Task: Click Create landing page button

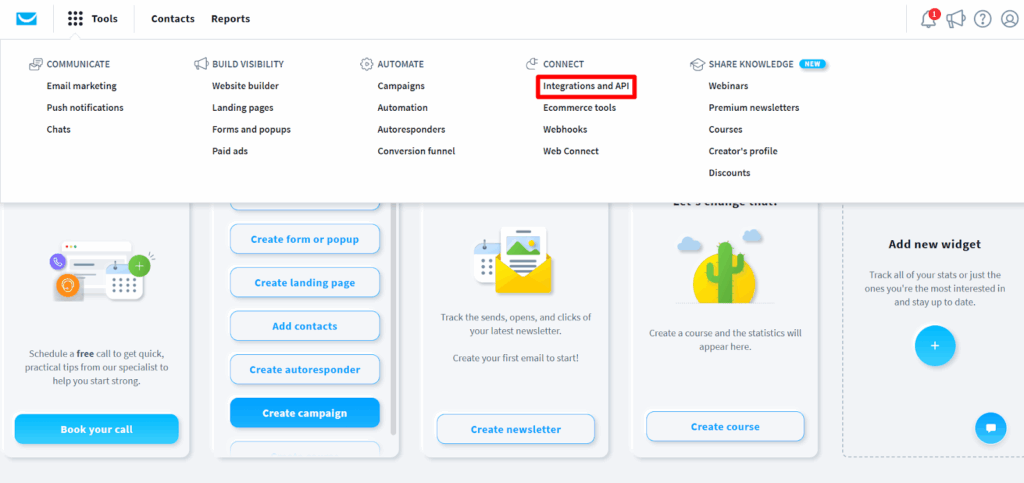Action: [305, 283]
